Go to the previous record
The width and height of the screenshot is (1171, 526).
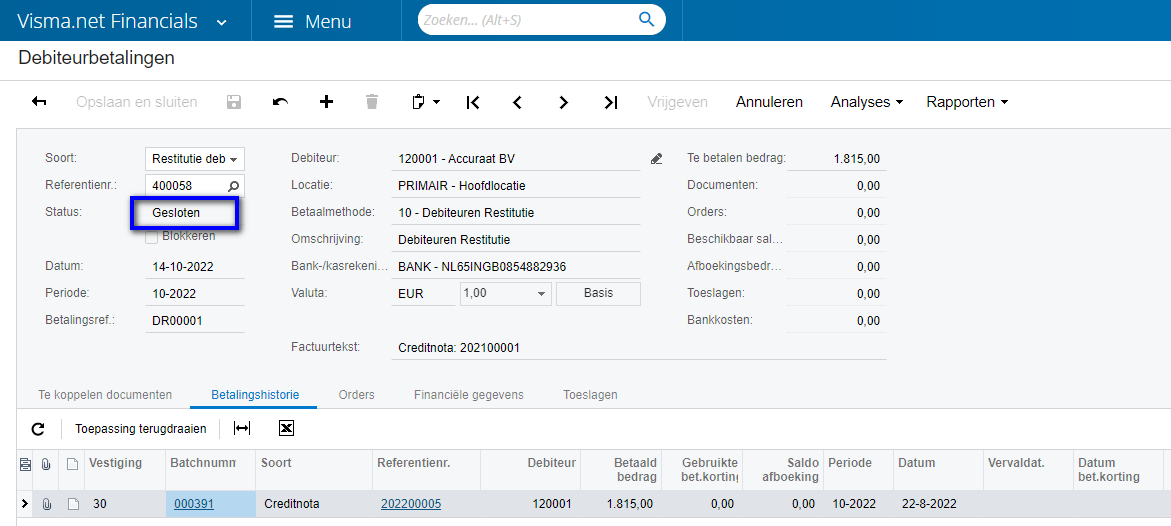tap(517, 102)
